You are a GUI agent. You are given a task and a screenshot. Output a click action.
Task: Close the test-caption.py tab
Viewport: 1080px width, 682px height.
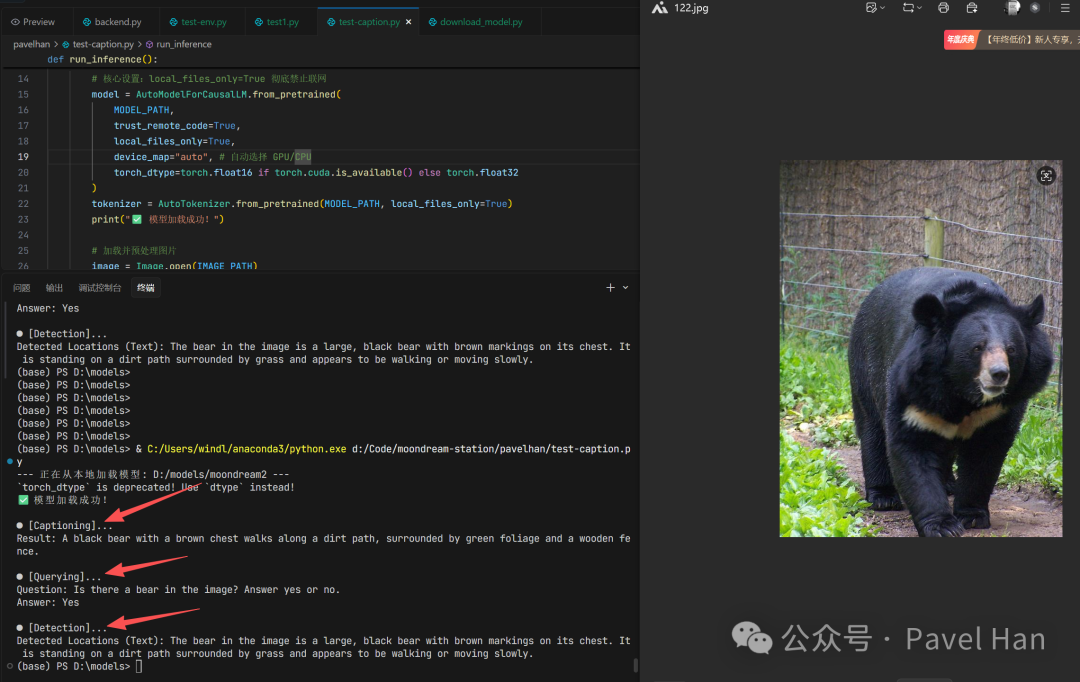pos(408,22)
